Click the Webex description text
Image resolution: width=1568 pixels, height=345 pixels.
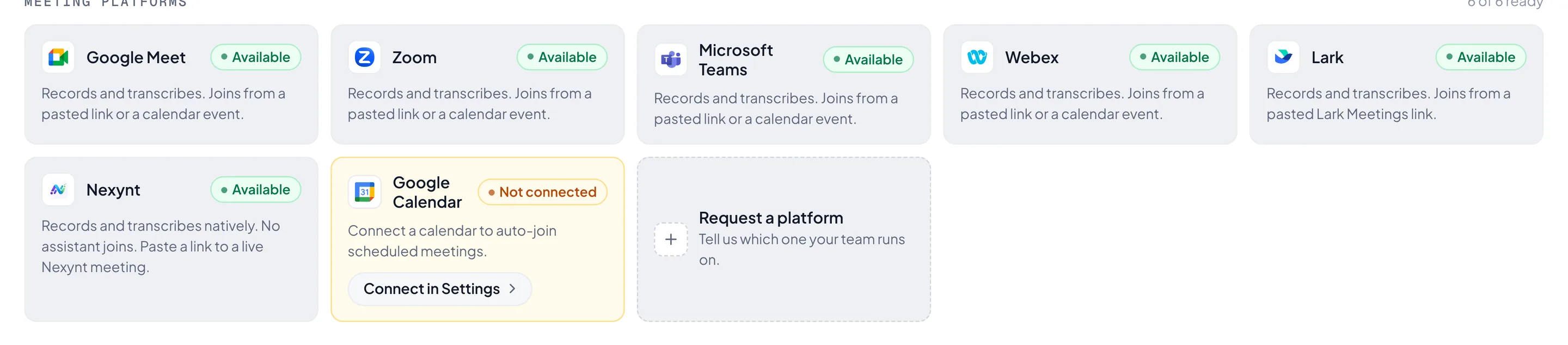point(1082,104)
